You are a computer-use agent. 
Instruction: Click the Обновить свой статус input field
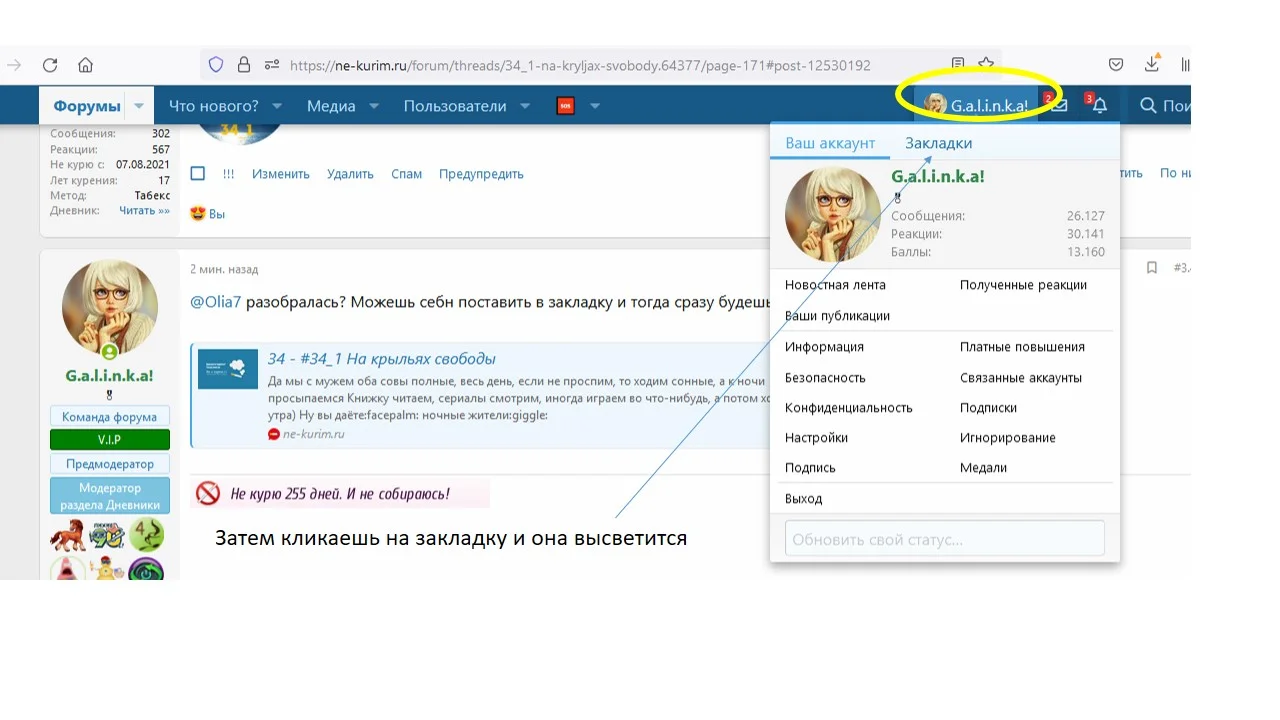[x=944, y=538]
